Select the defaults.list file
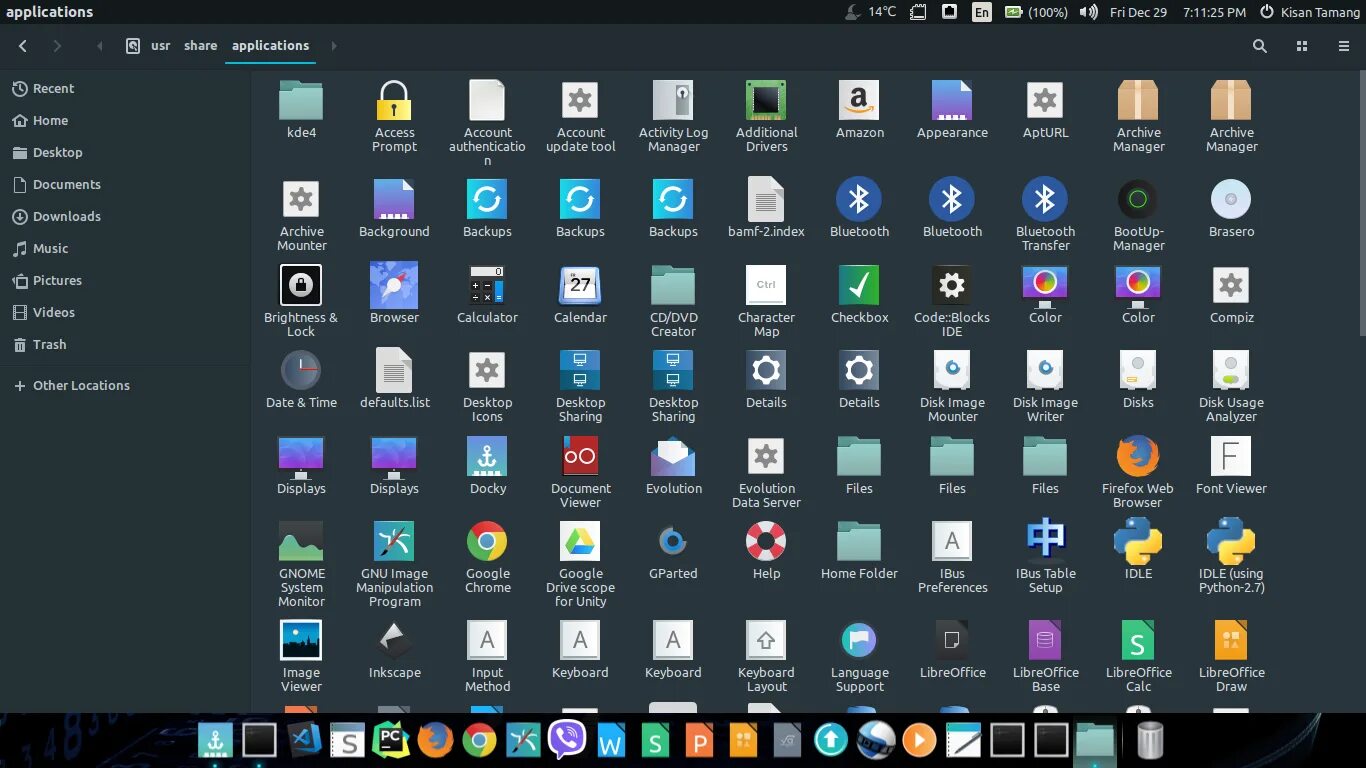 pyautogui.click(x=394, y=371)
